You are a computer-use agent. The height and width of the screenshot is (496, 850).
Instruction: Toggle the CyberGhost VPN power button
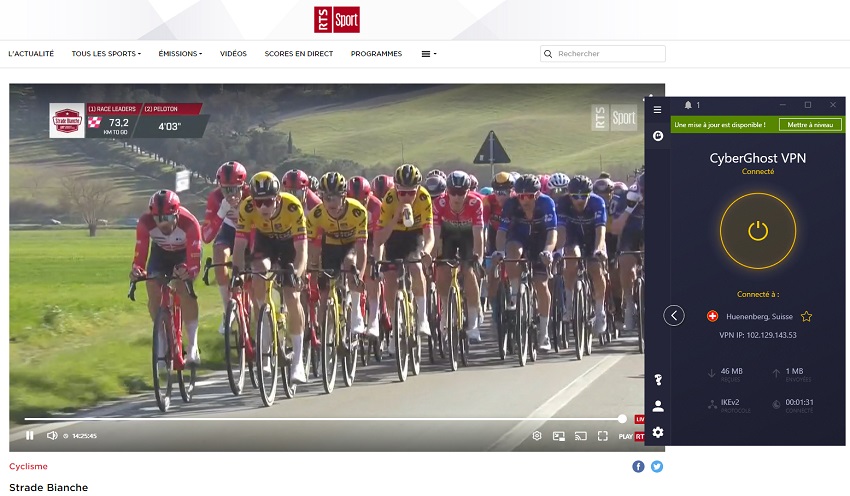(x=758, y=231)
